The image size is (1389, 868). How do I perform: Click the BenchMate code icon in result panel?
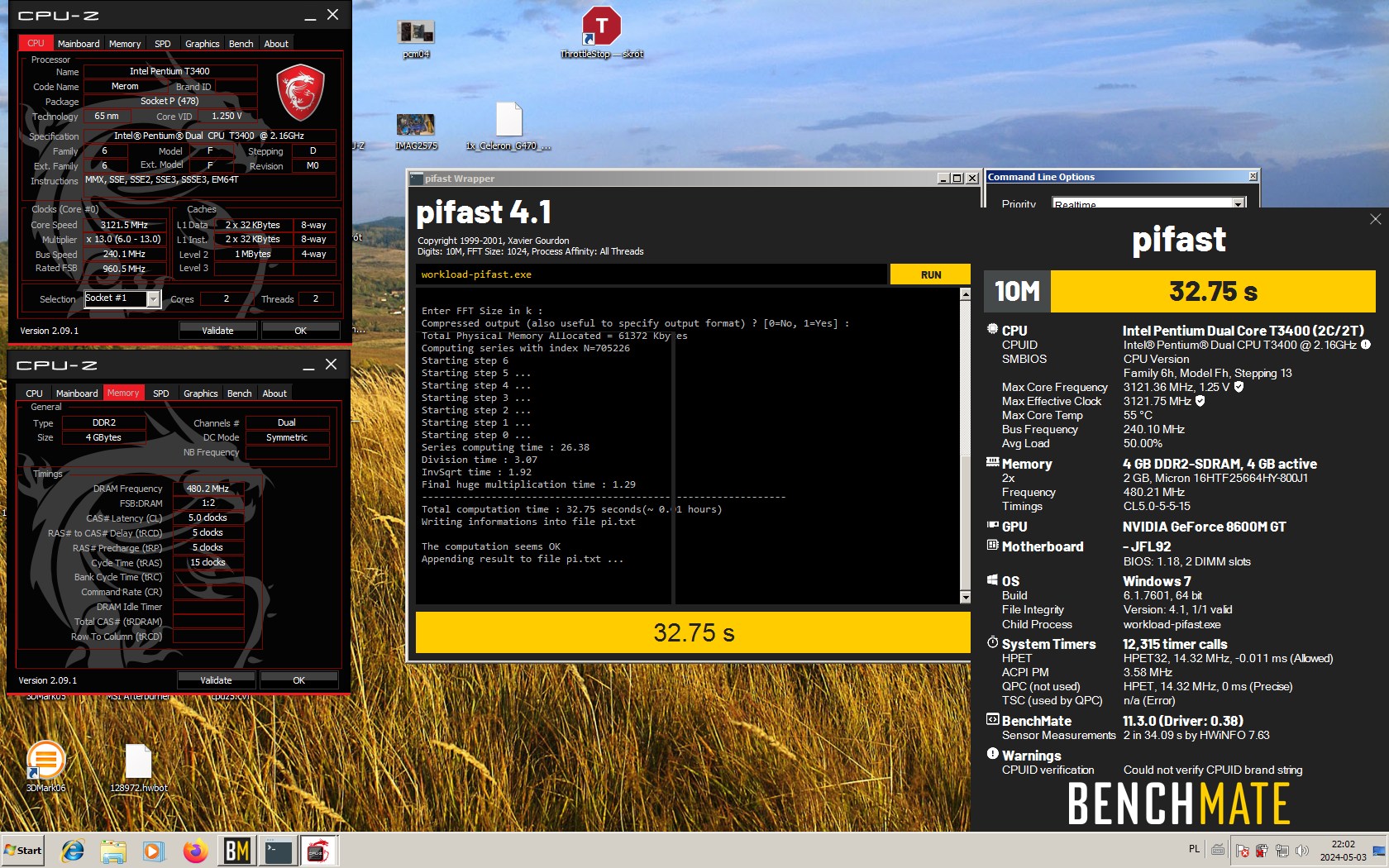tap(992, 720)
